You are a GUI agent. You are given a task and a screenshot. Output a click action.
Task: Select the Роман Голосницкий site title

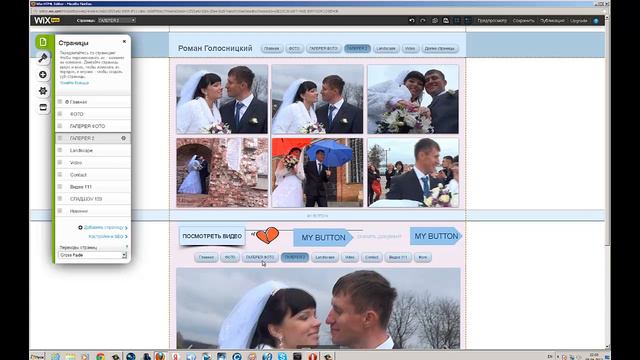point(215,48)
